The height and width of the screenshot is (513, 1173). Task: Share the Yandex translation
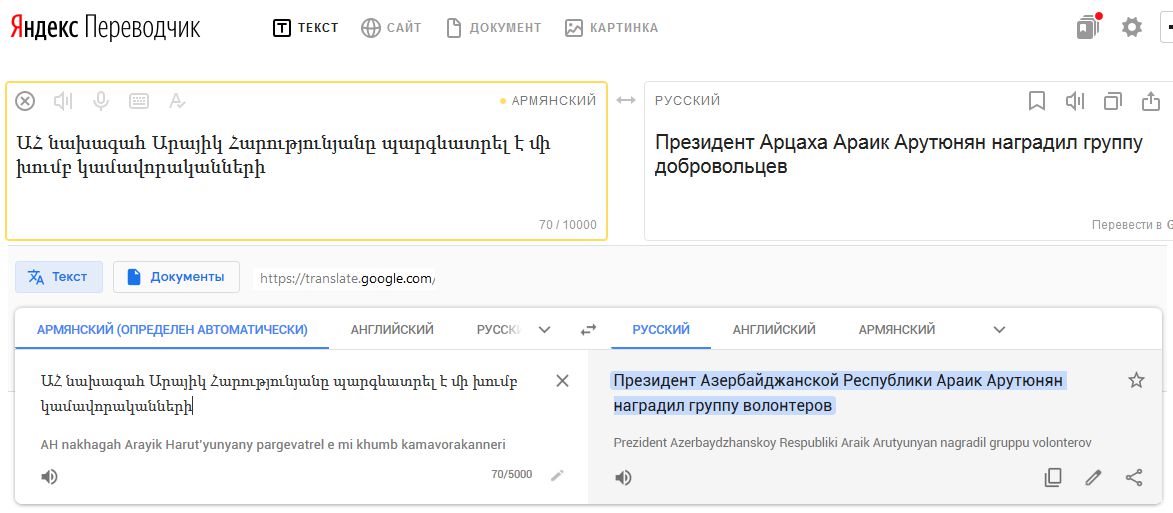click(x=1151, y=100)
